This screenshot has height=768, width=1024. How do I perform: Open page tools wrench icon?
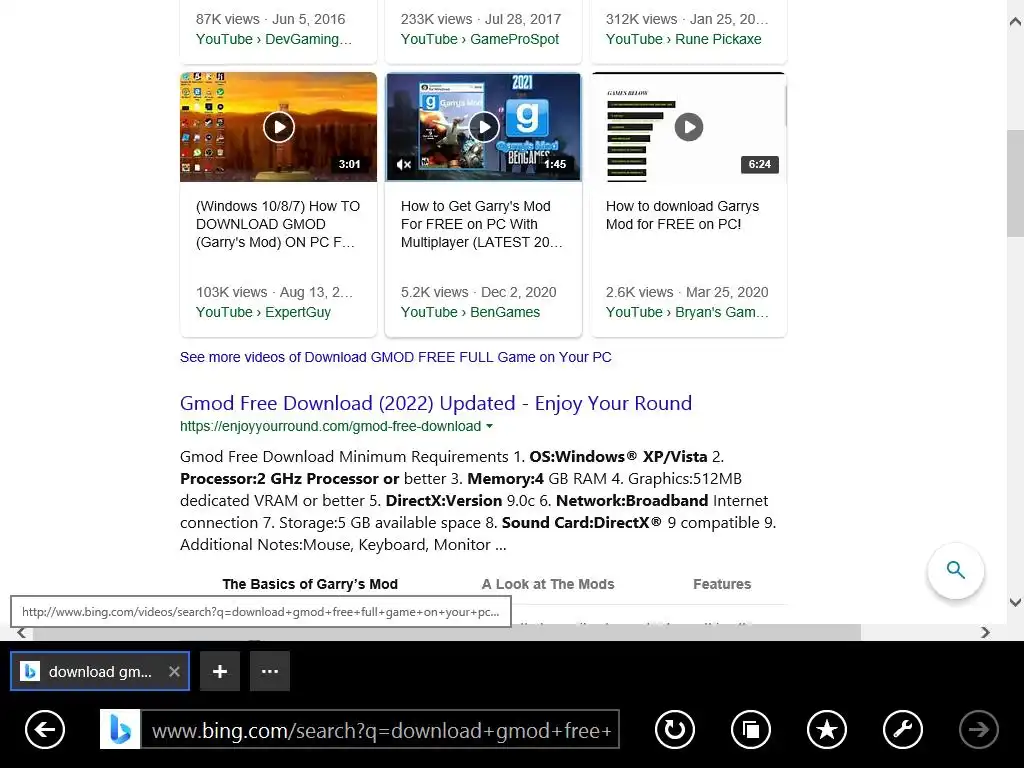pos(903,729)
